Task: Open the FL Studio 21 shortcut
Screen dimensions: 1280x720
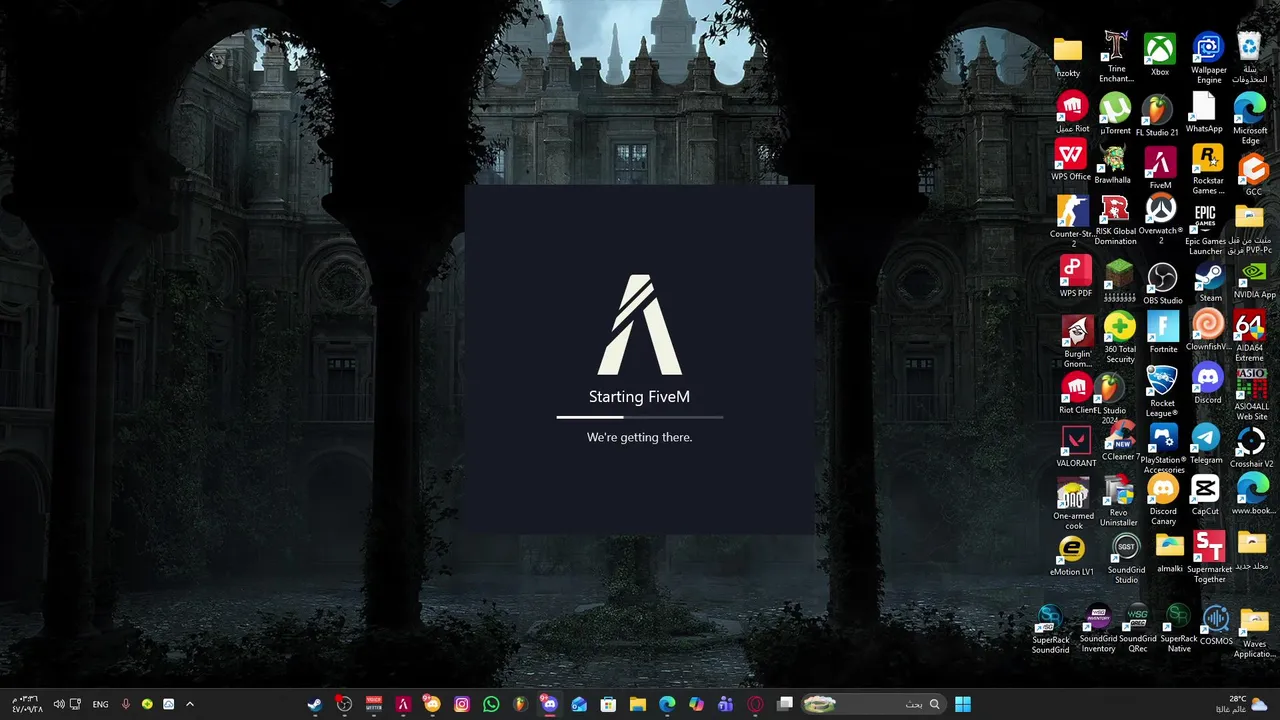Action: (1157, 116)
